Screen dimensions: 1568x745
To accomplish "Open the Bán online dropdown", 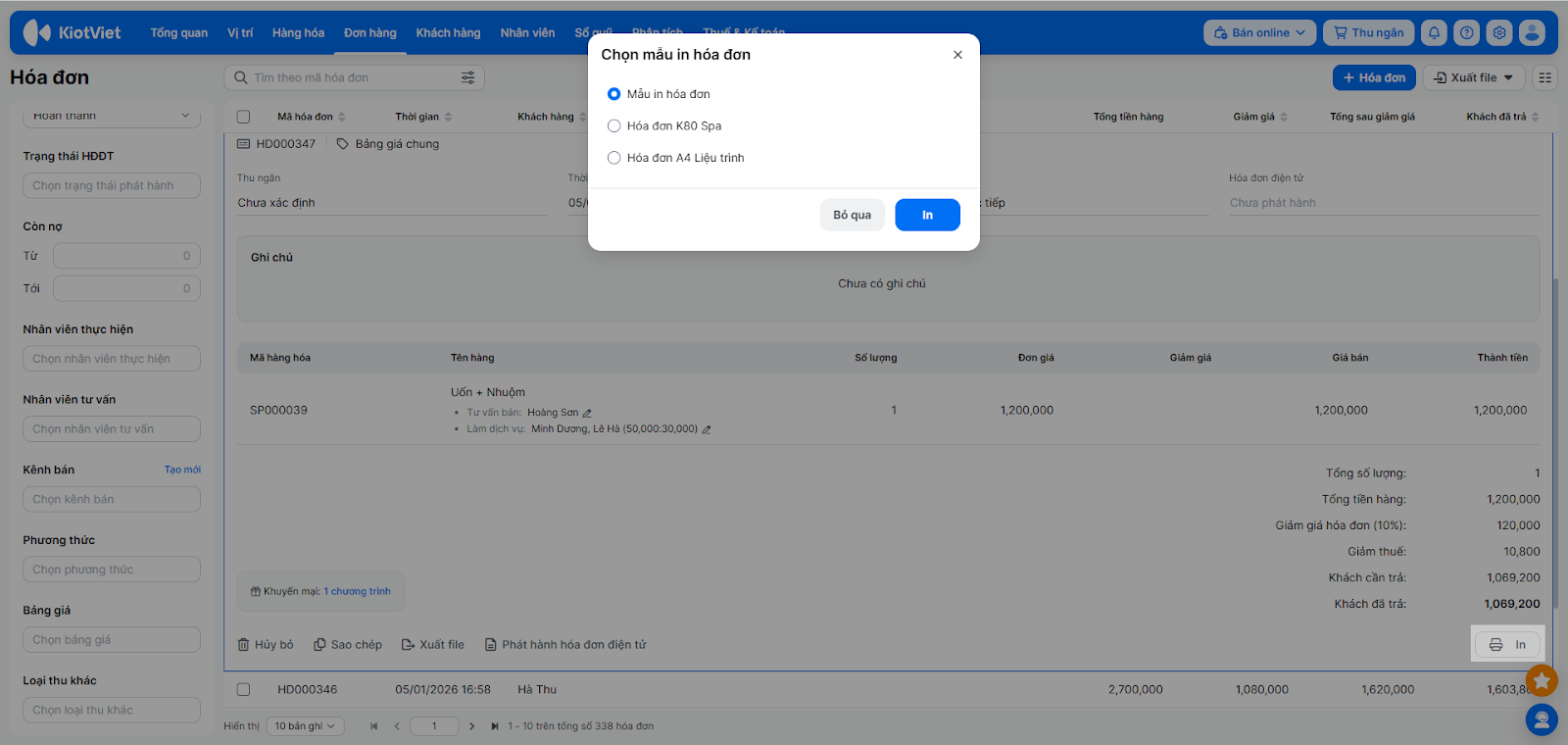I will tap(1259, 32).
